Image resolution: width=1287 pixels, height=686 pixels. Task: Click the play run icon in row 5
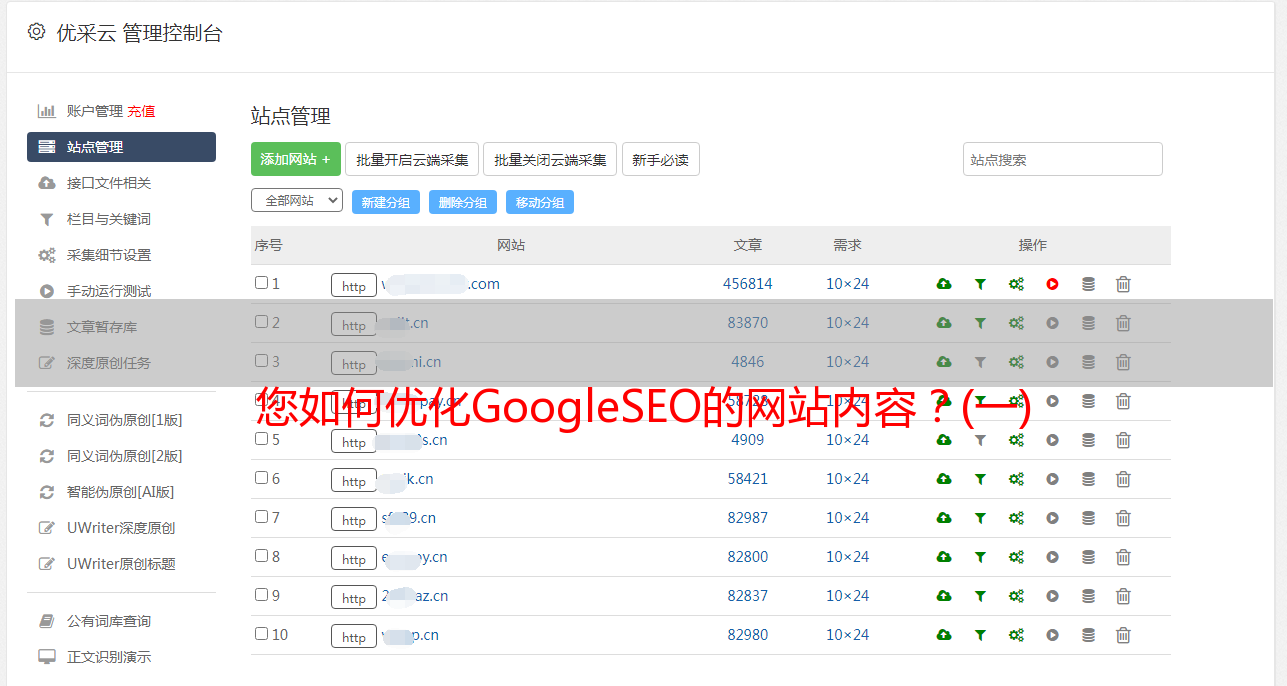(1052, 440)
